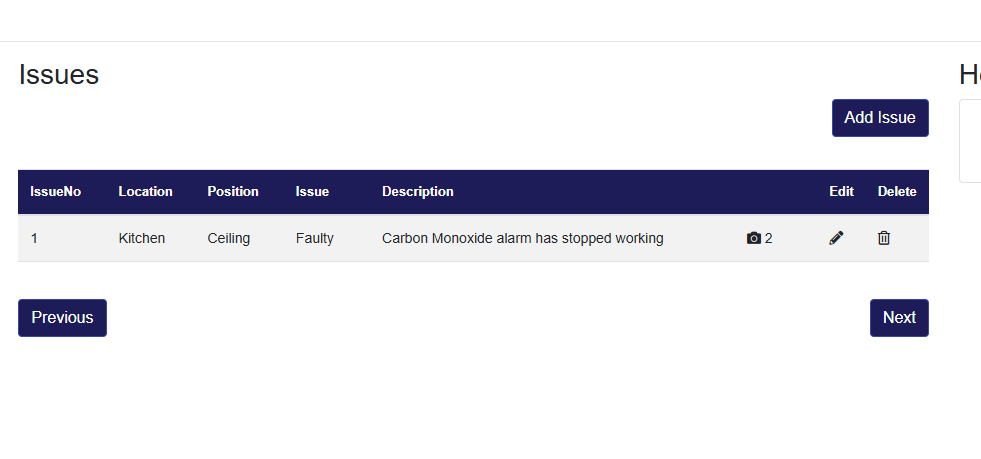Click the Edit column header
This screenshot has width=981, height=459.
tap(841, 191)
